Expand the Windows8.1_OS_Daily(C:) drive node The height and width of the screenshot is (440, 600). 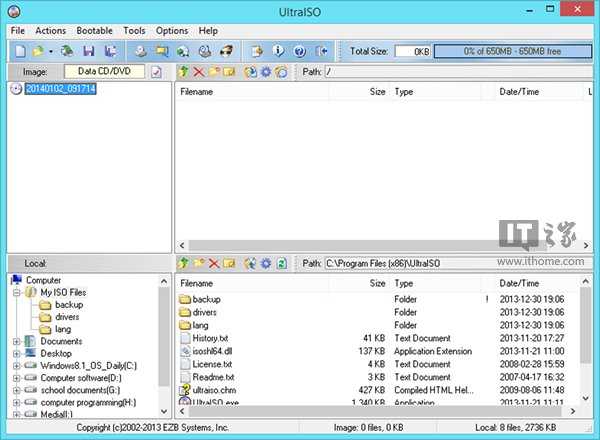[x=16, y=366]
